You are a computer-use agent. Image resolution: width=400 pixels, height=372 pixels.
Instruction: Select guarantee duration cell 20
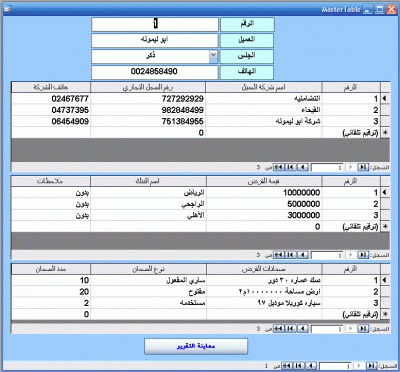[x=51, y=291]
